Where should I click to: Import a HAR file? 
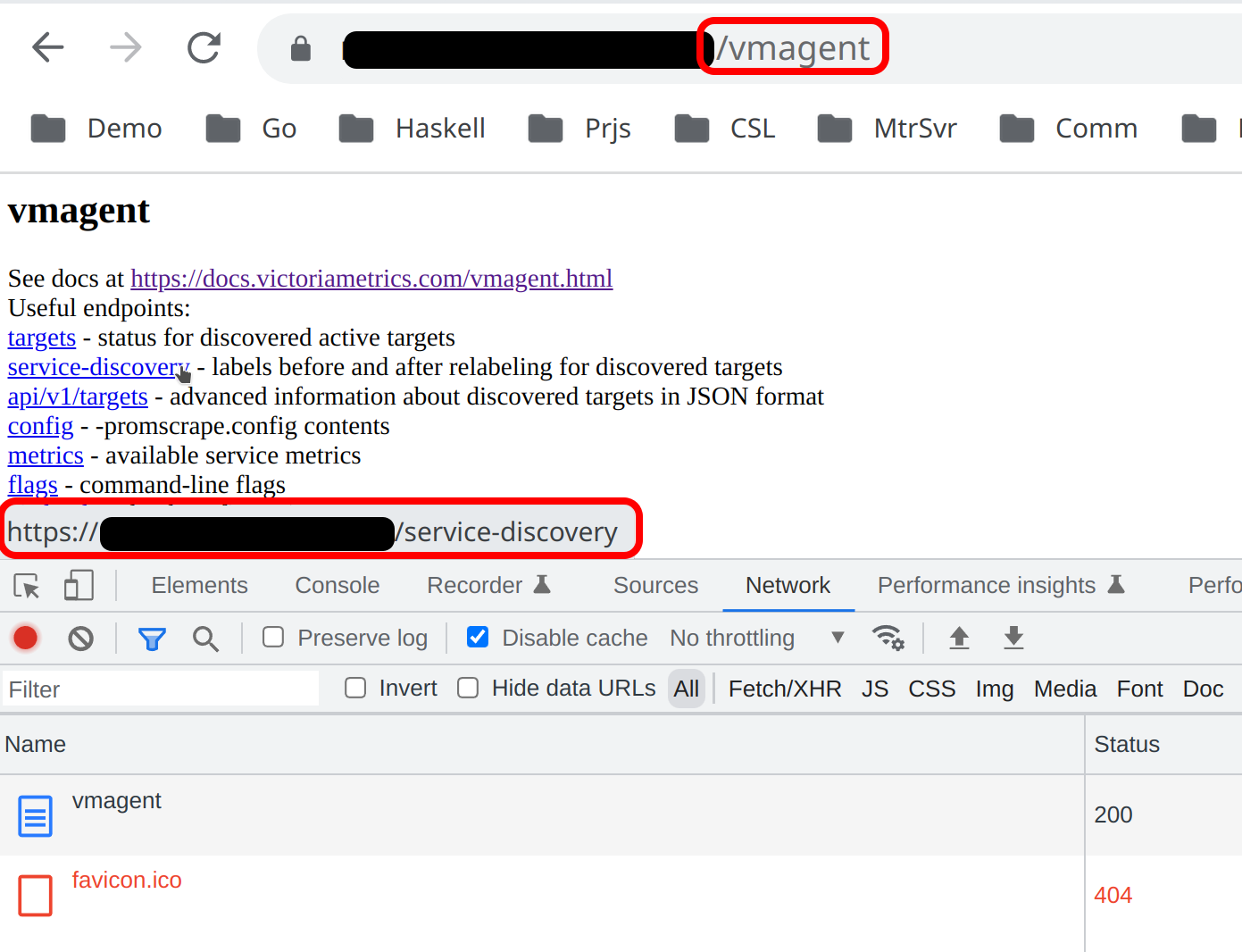click(959, 638)
